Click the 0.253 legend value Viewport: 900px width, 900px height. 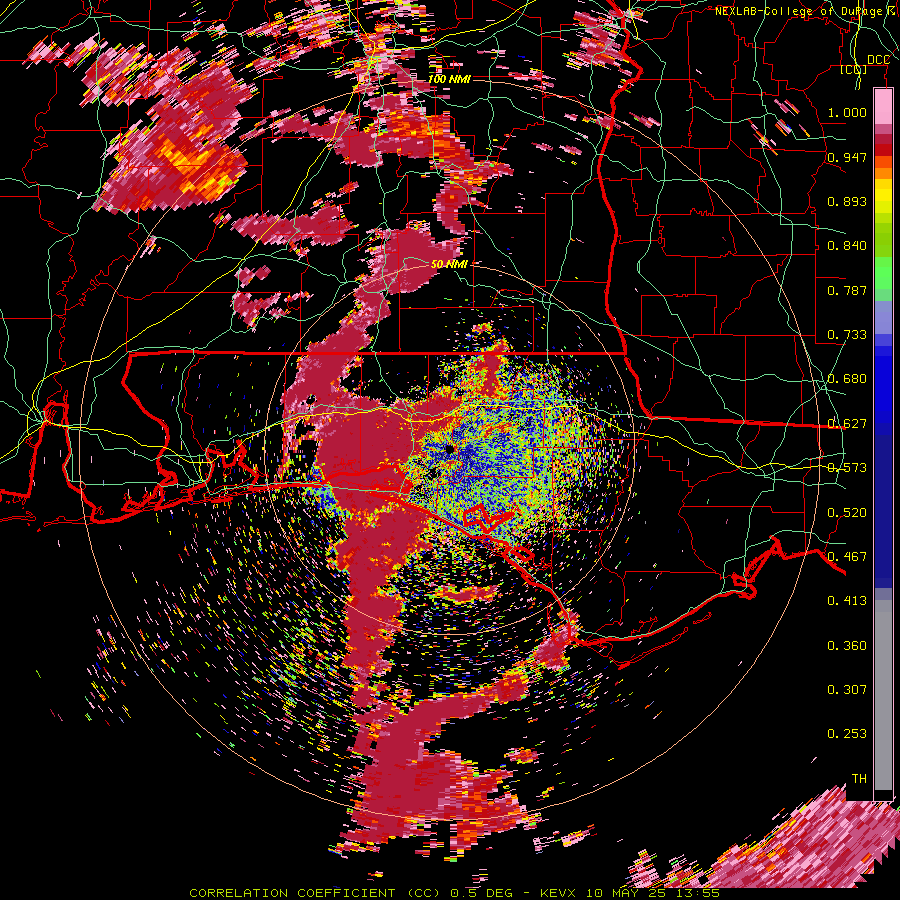click(847, 734)
